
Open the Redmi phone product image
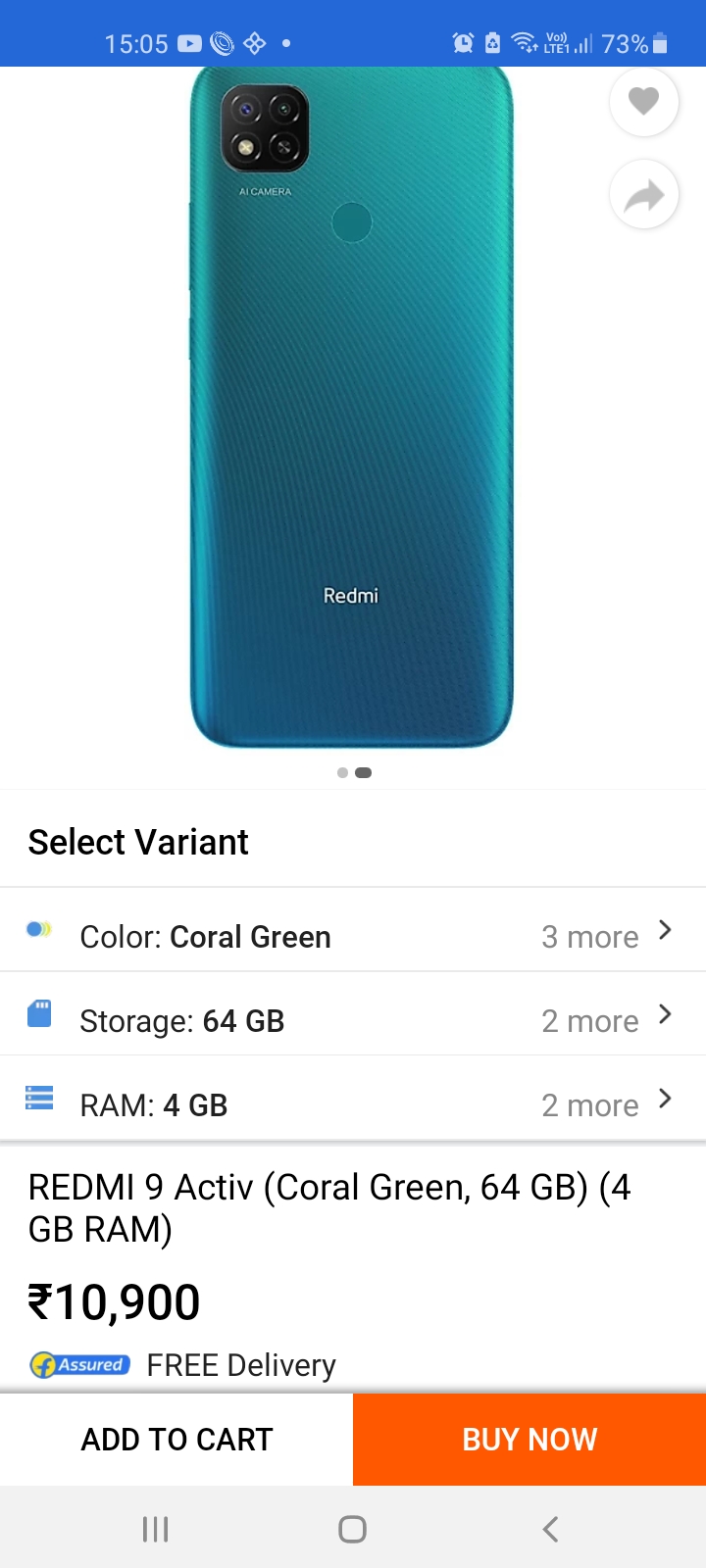coord(351,407)
